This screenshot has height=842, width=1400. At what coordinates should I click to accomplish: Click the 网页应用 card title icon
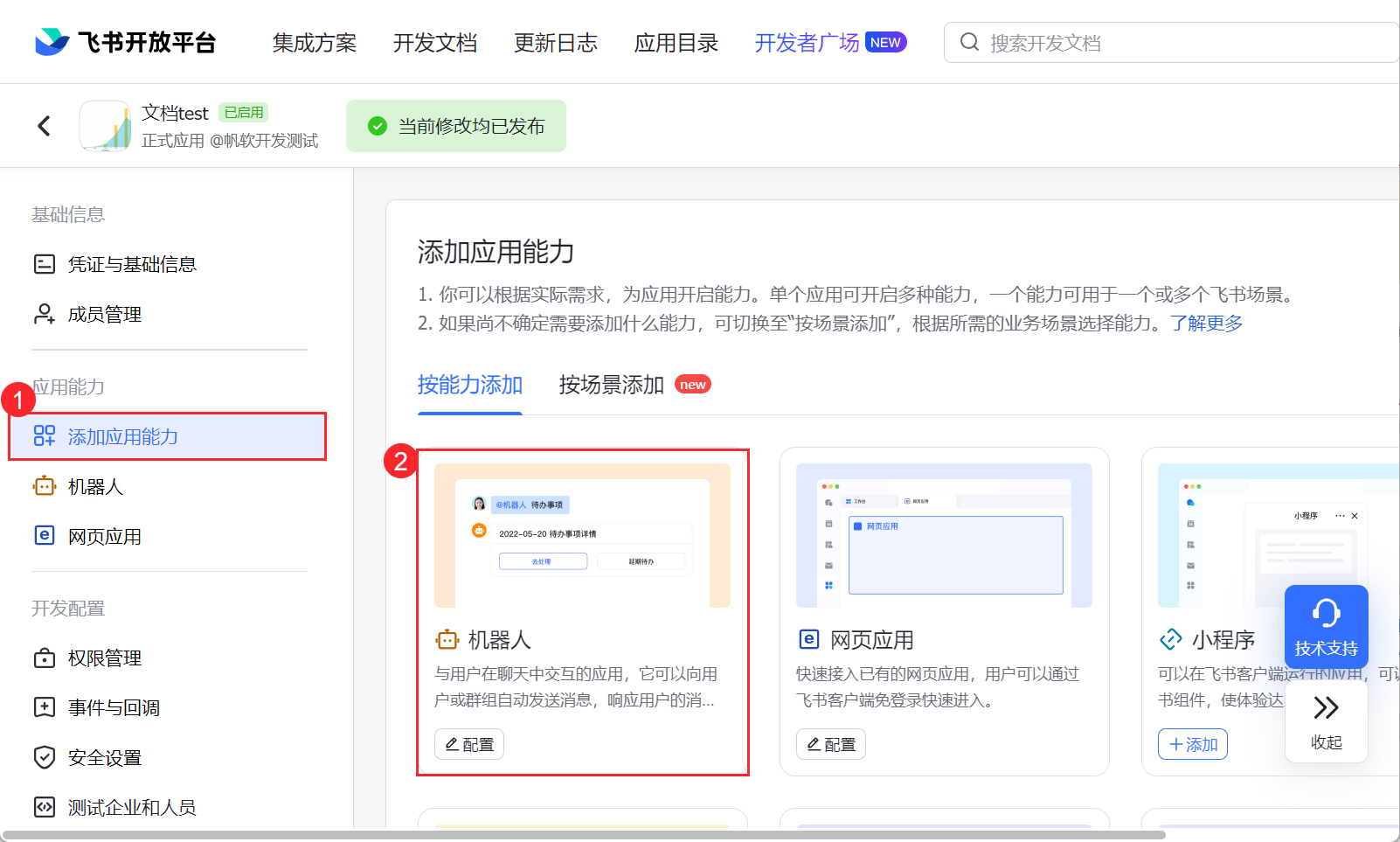(x=809, y=639)
